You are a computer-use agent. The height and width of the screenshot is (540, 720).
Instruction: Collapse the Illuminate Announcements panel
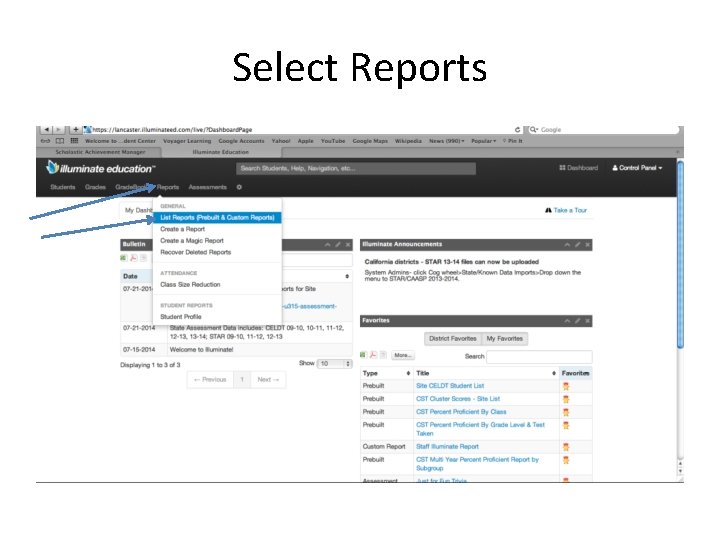pyautogui.click(x=567, y=245)
